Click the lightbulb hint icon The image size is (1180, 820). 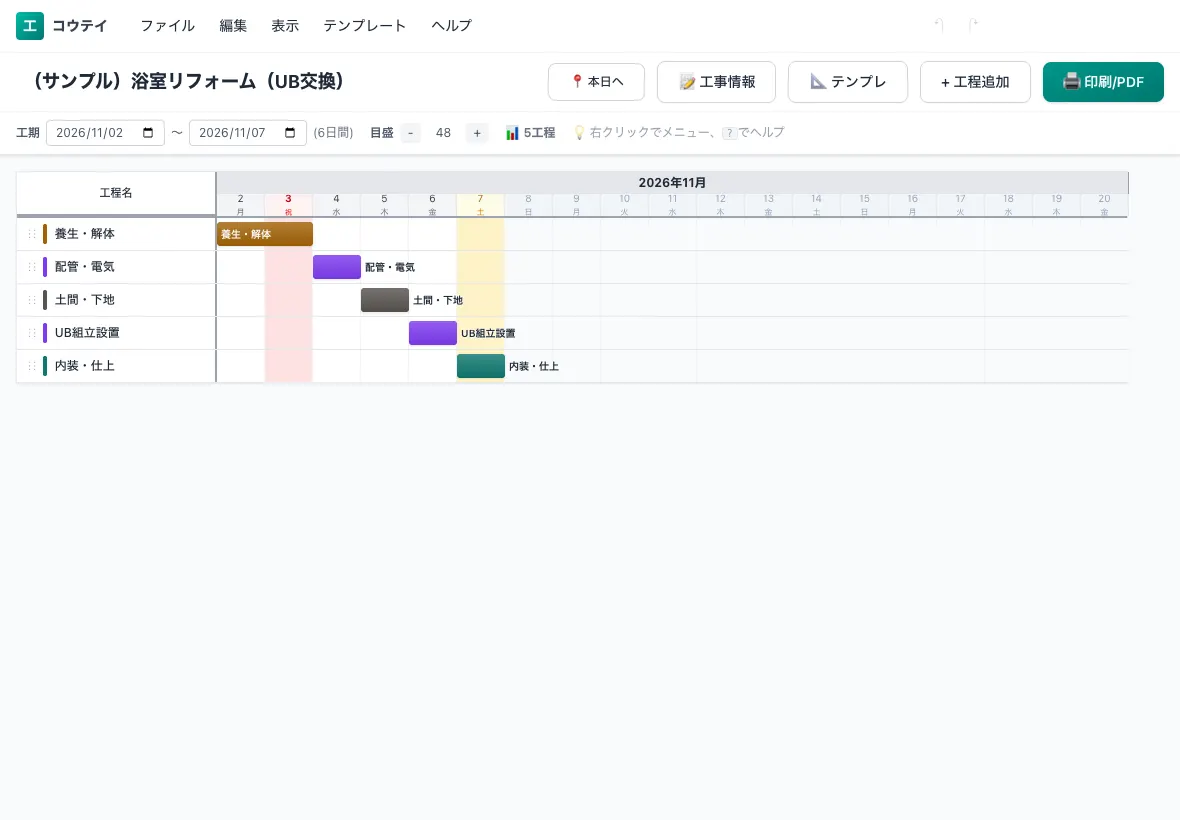pos(579,132)
